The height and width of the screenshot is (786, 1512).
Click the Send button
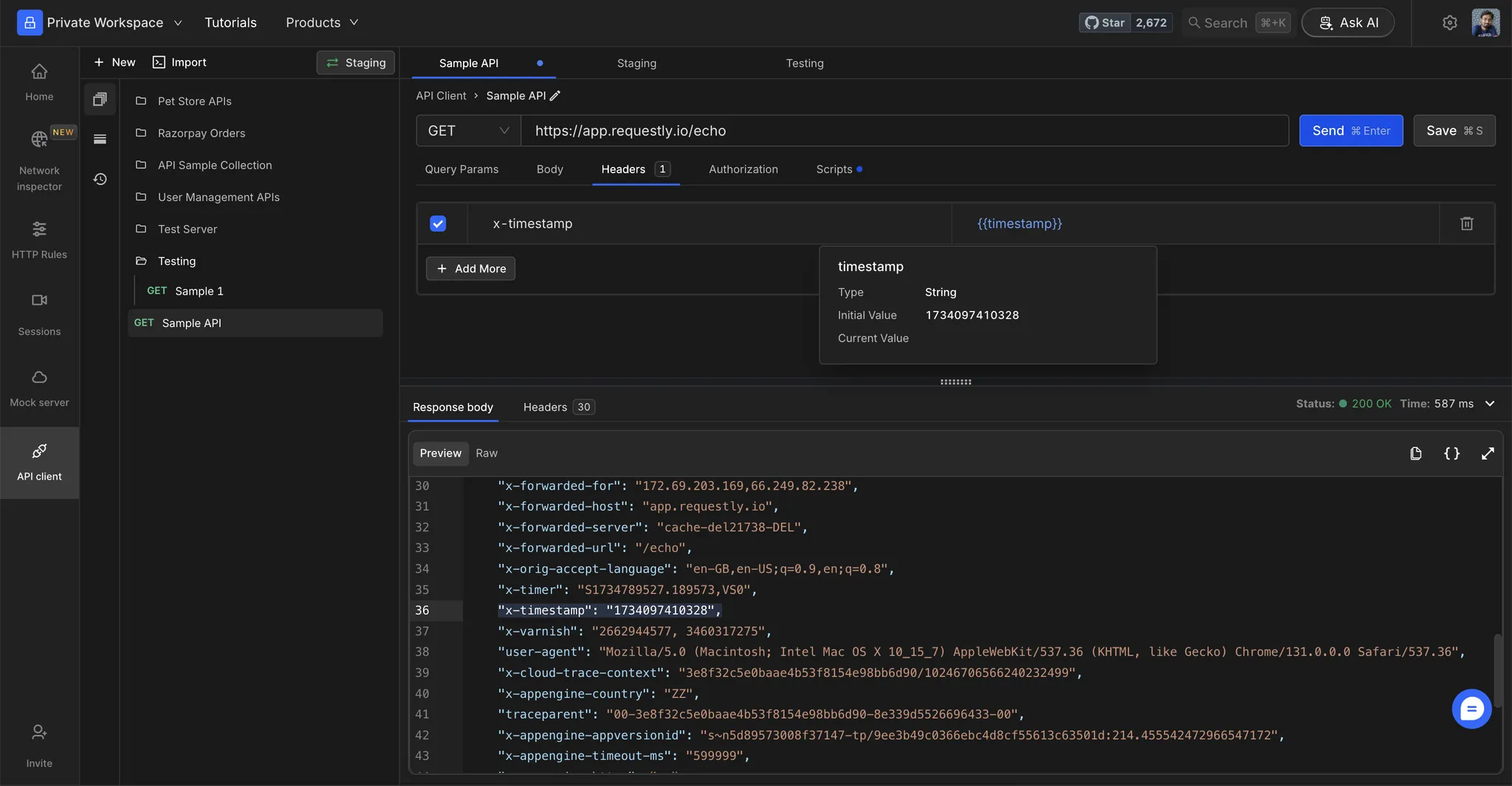click(1350, 131)
